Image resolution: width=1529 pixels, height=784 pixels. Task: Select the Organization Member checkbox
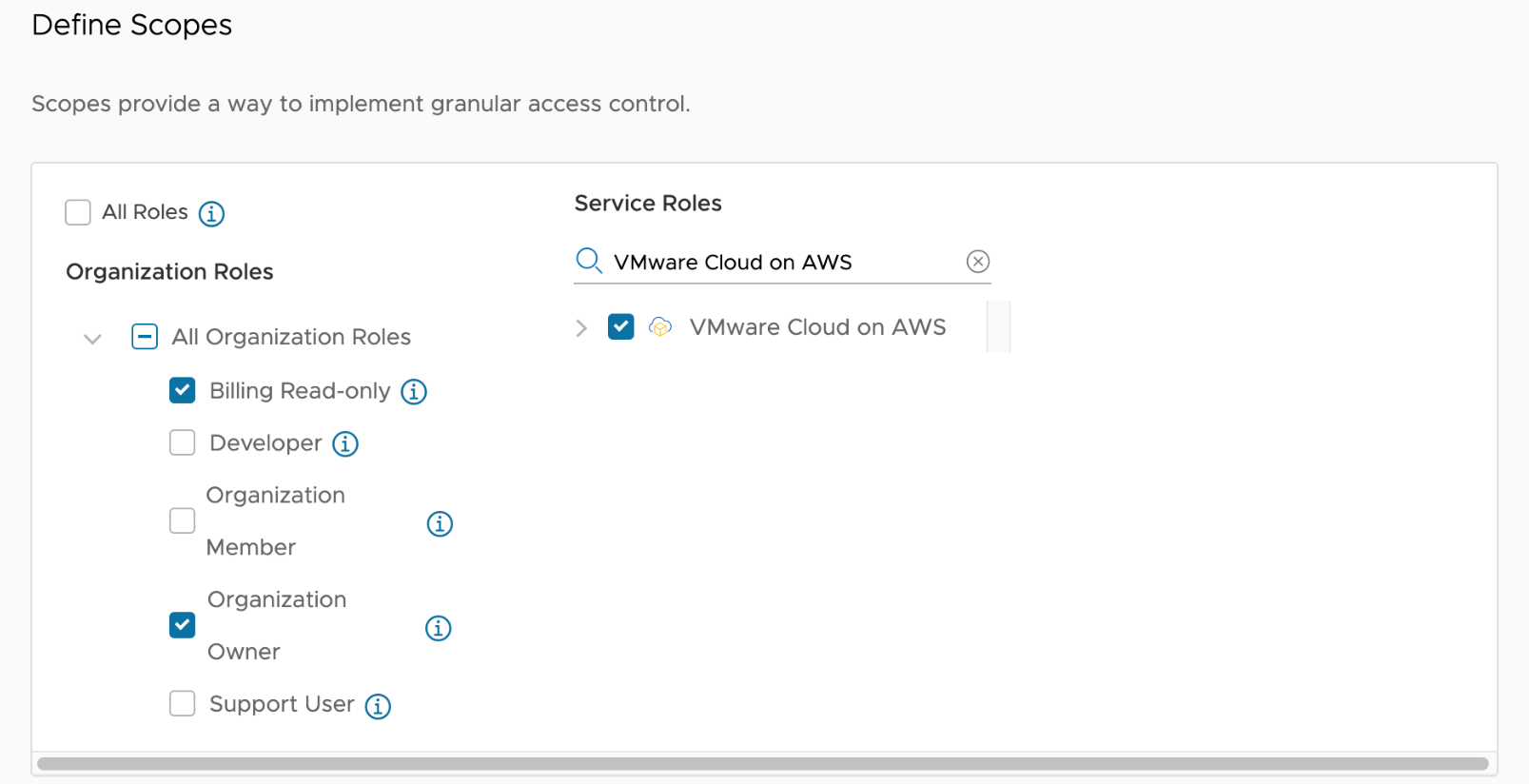183,521
